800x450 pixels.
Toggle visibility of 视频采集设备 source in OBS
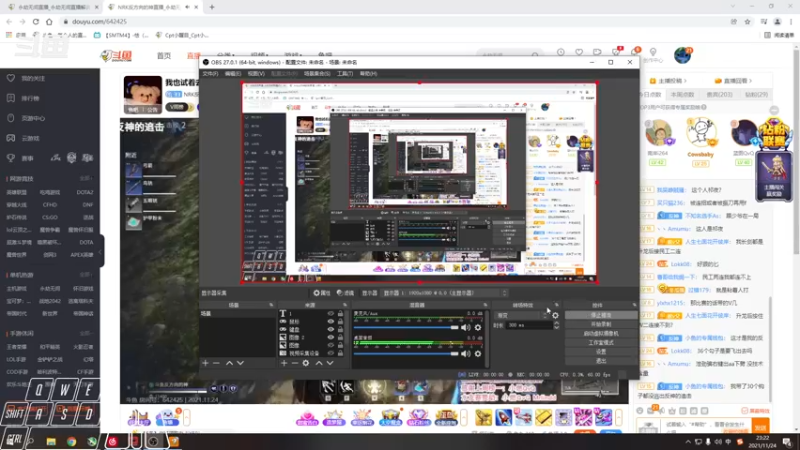tap(331, 353)
